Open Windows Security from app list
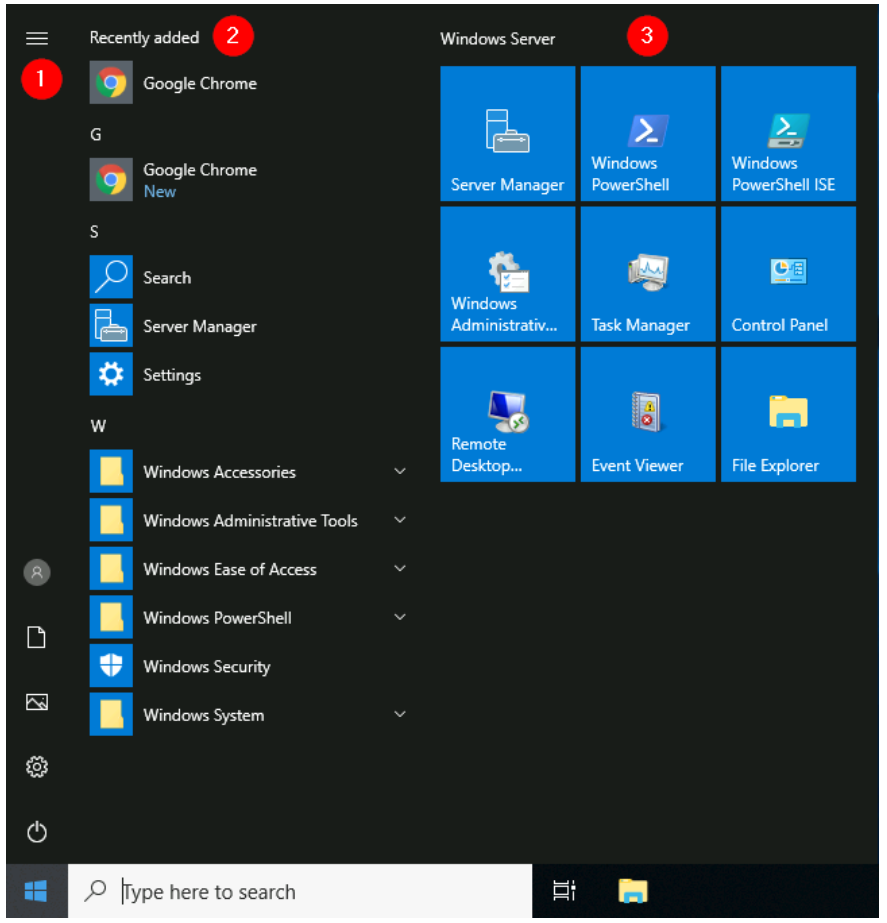This screenshot has width=887, height=923. tap(206, 667)
